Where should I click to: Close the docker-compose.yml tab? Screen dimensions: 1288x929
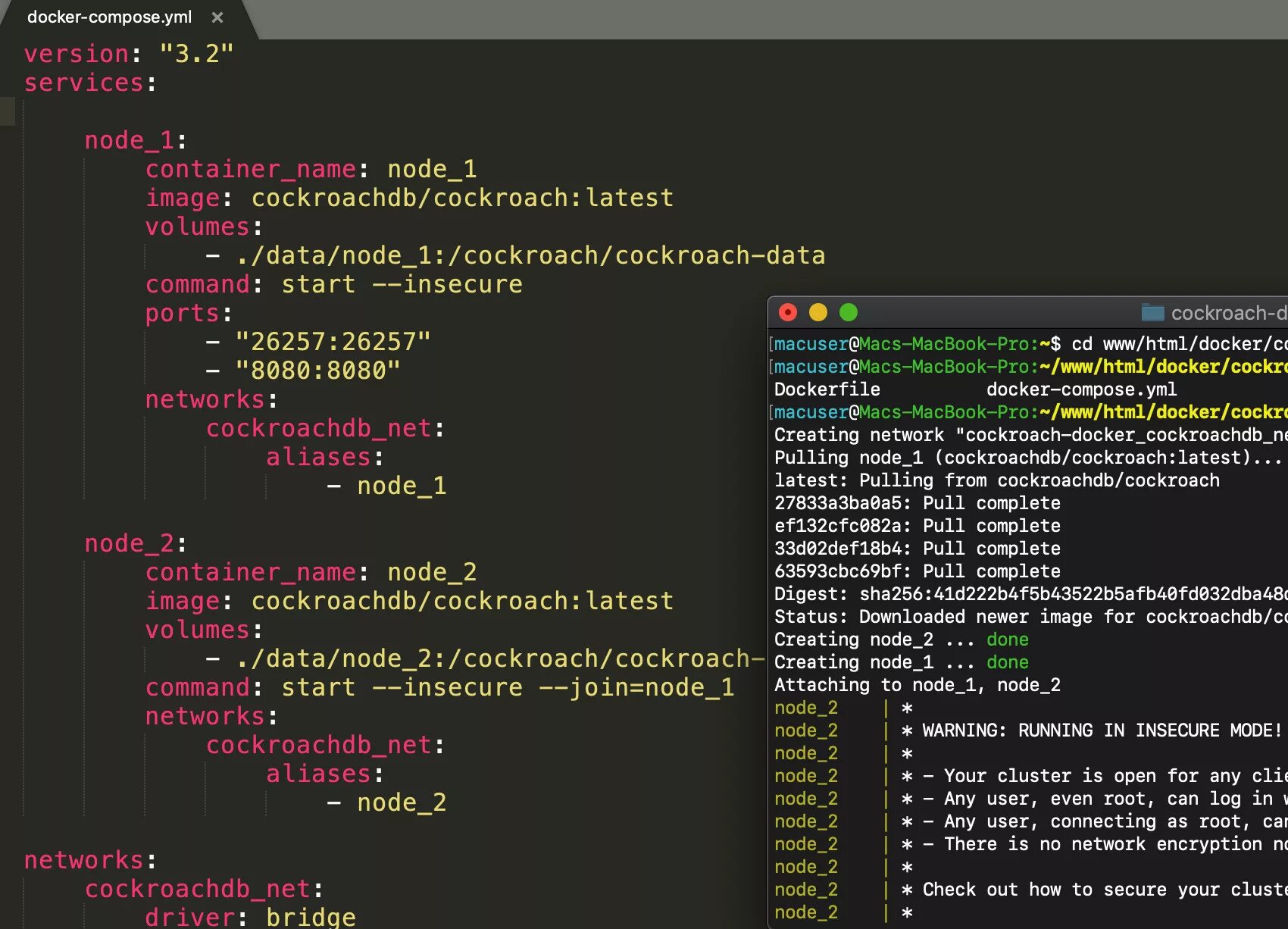point(217,17)
